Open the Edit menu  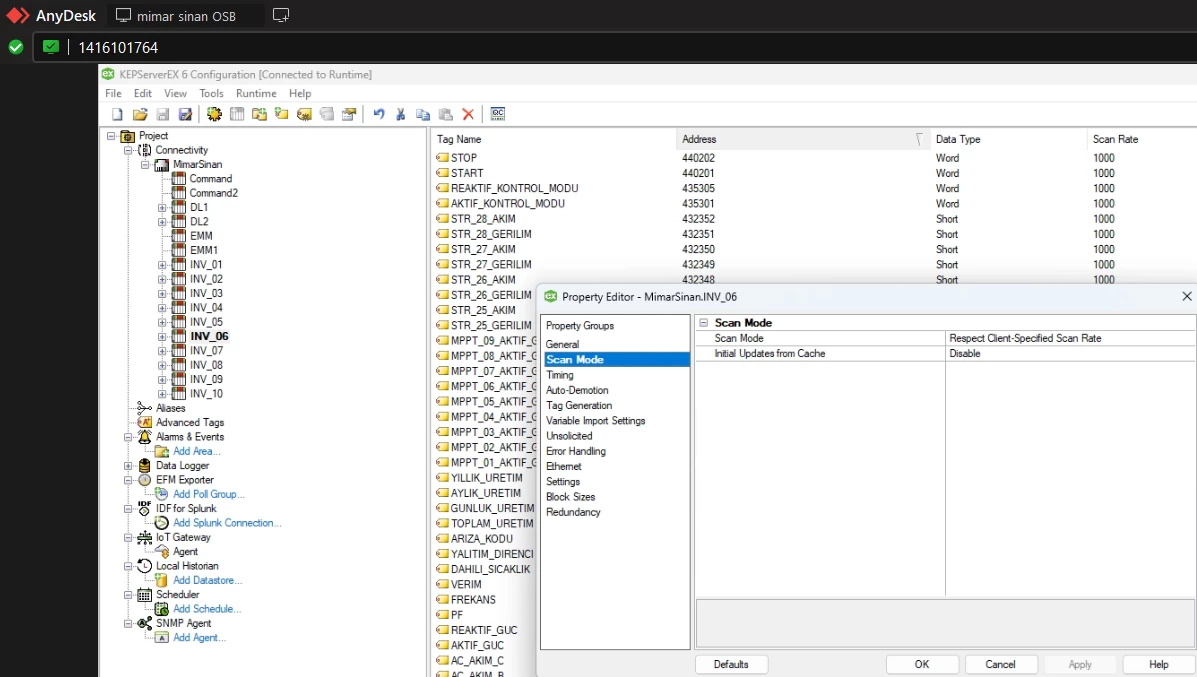(143, 93)
